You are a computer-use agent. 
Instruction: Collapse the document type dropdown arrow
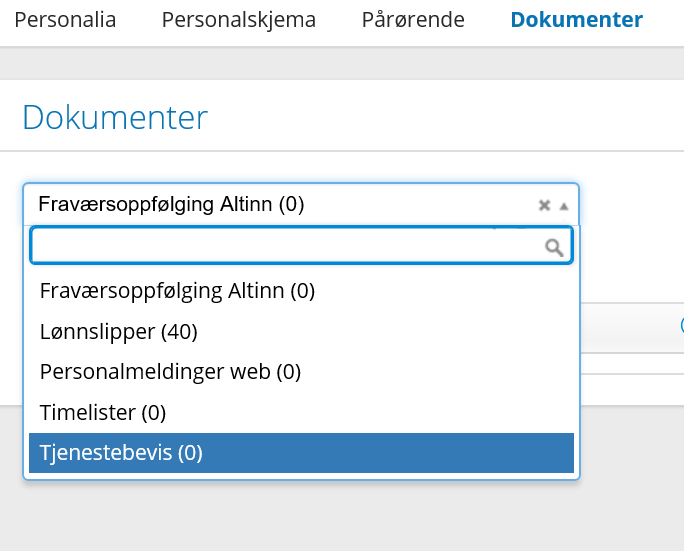(x=564, y=206)
